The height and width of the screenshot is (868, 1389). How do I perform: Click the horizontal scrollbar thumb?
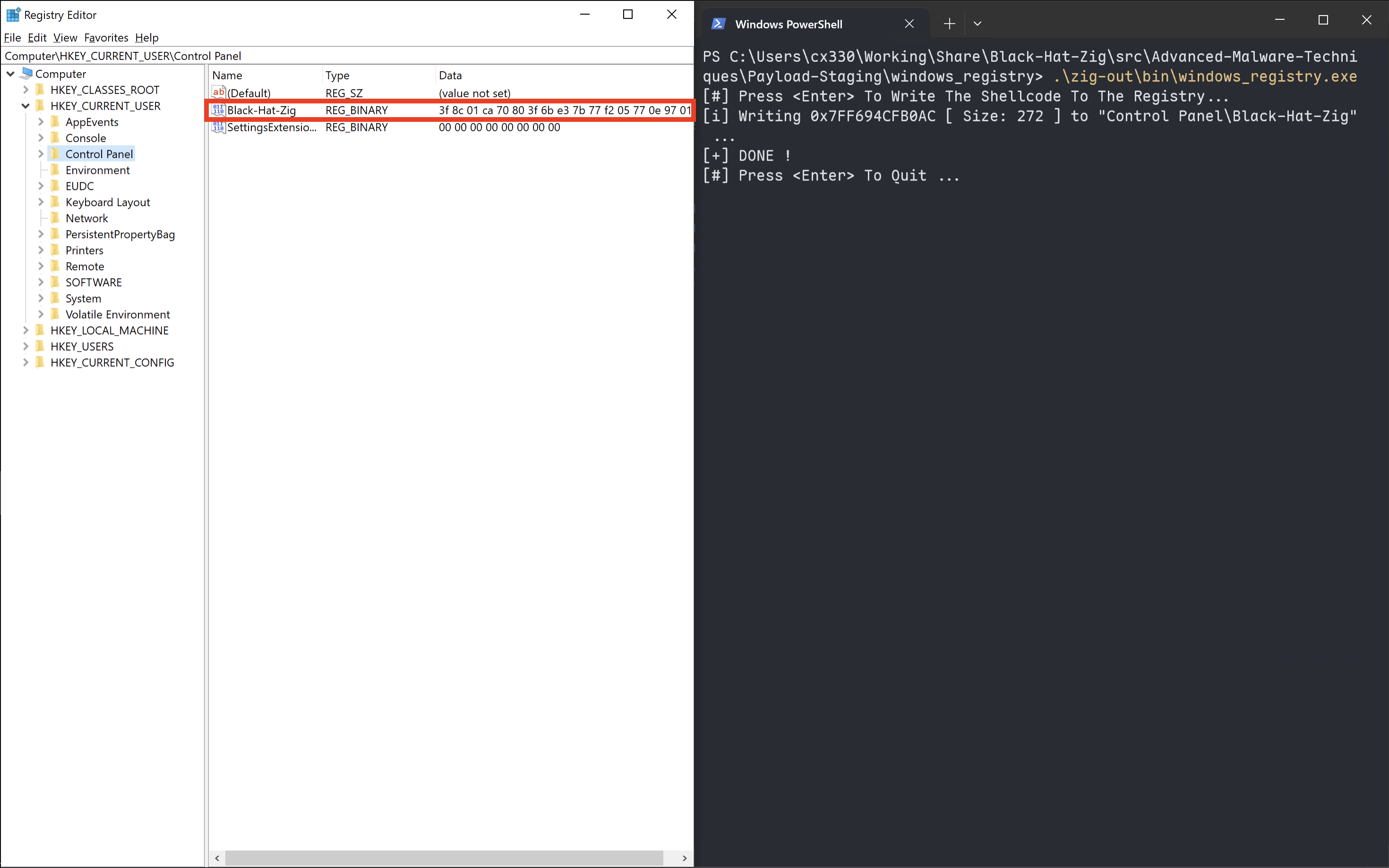(445, 858)
